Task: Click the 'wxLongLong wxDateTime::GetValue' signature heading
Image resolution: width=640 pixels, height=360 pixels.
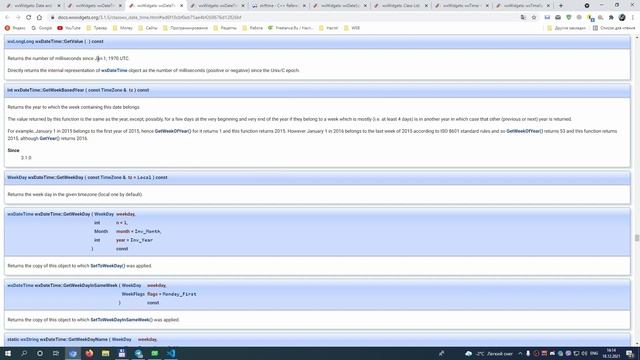Action: click(55, 42)
